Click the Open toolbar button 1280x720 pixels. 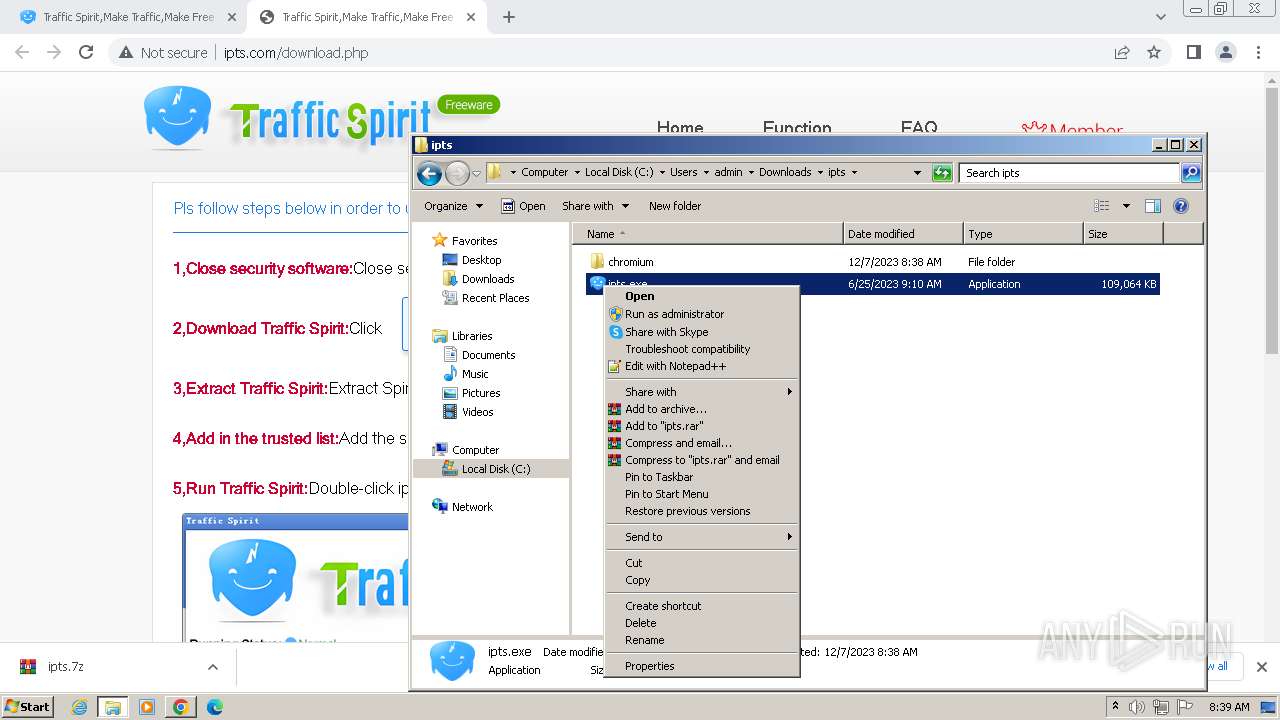(x=523, y=206)
